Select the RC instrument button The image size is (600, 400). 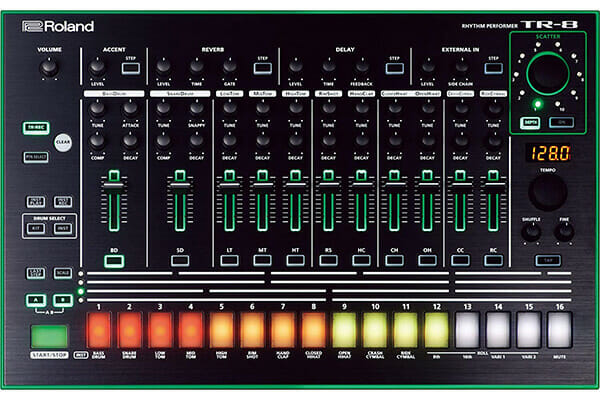pos(493,261)
